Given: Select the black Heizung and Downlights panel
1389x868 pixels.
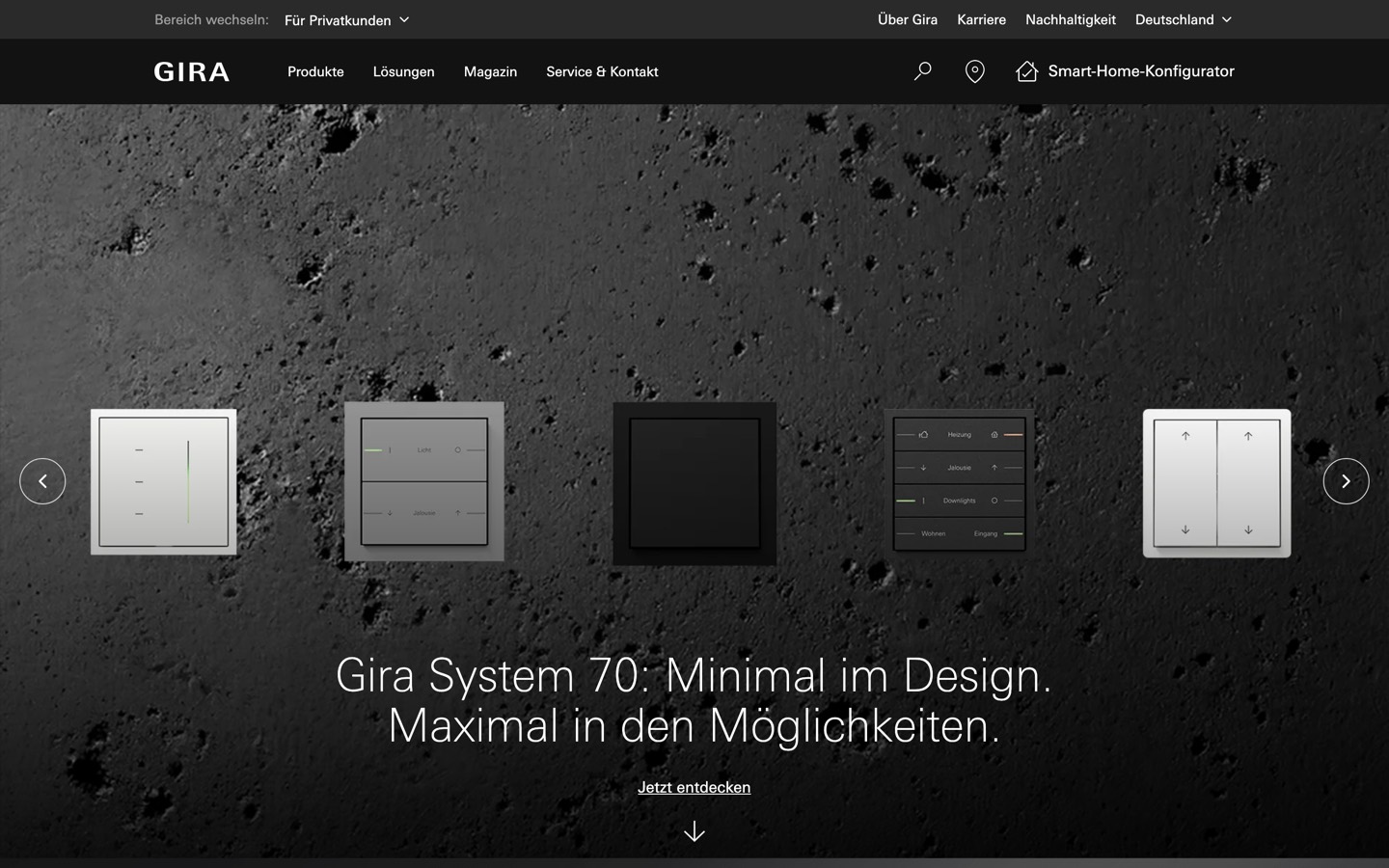Looking at the screenshot, I should click(959, 483).
